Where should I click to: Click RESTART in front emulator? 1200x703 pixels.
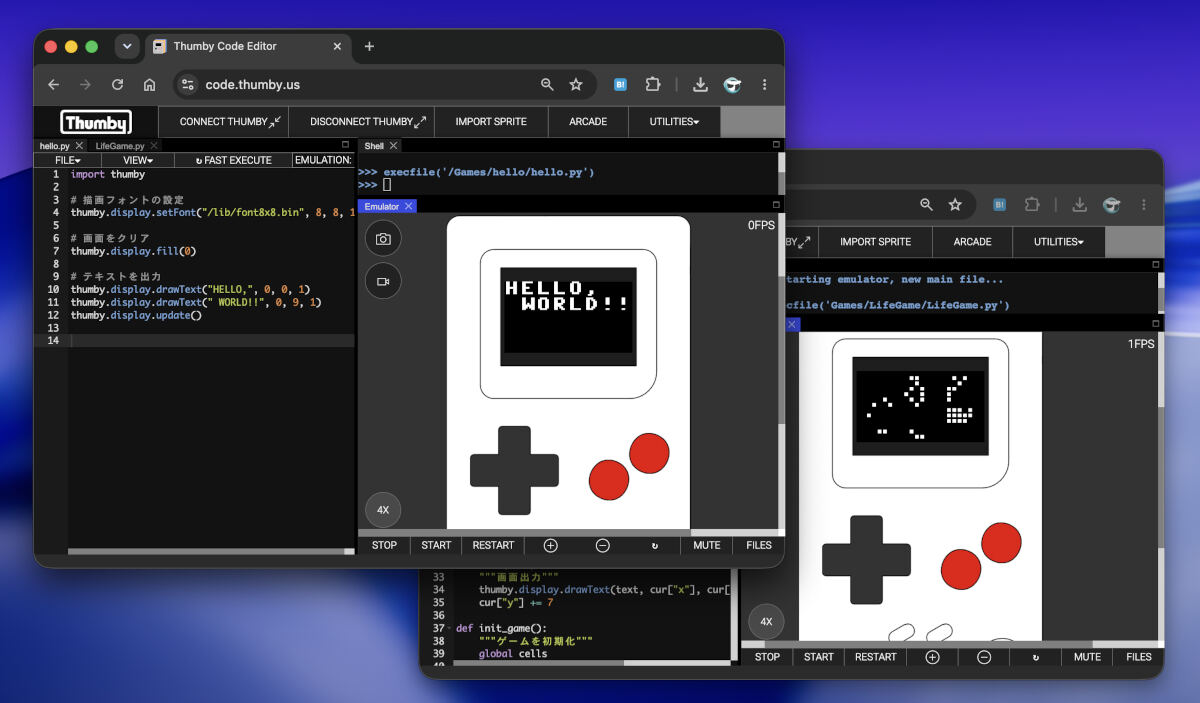493,545
